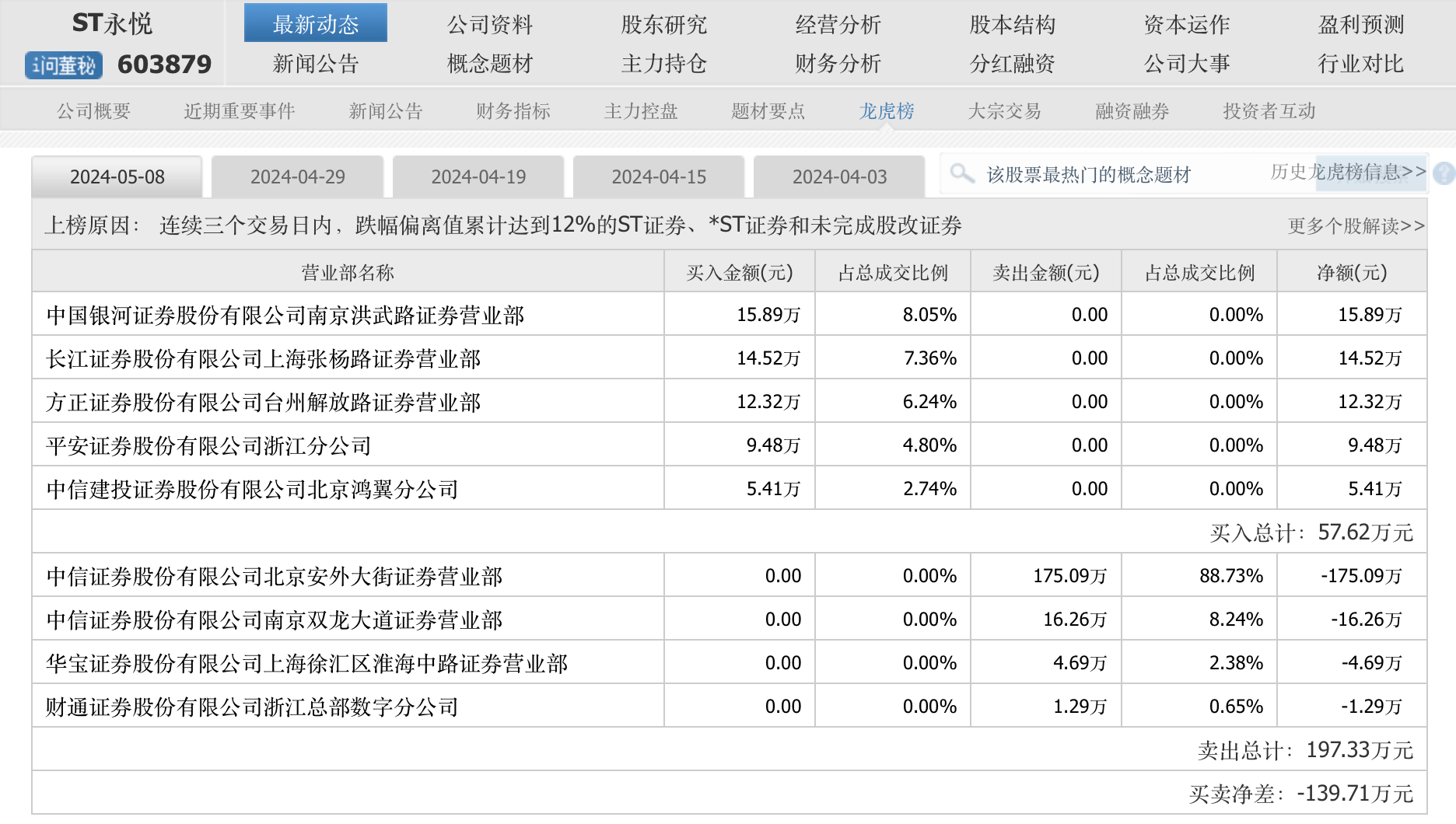Select the 2024-05-08 date tab
The image size is (1456, 824).
click(x=117, y=177)
